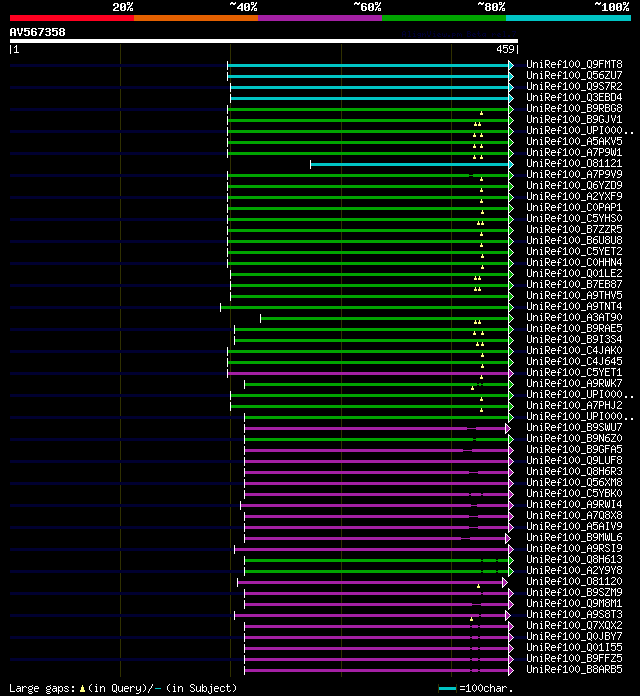Click the UniRef100_B9MWL6 label
Image resolution: width=640 pixels, height=696 pixels.
(x=574, y=538)
